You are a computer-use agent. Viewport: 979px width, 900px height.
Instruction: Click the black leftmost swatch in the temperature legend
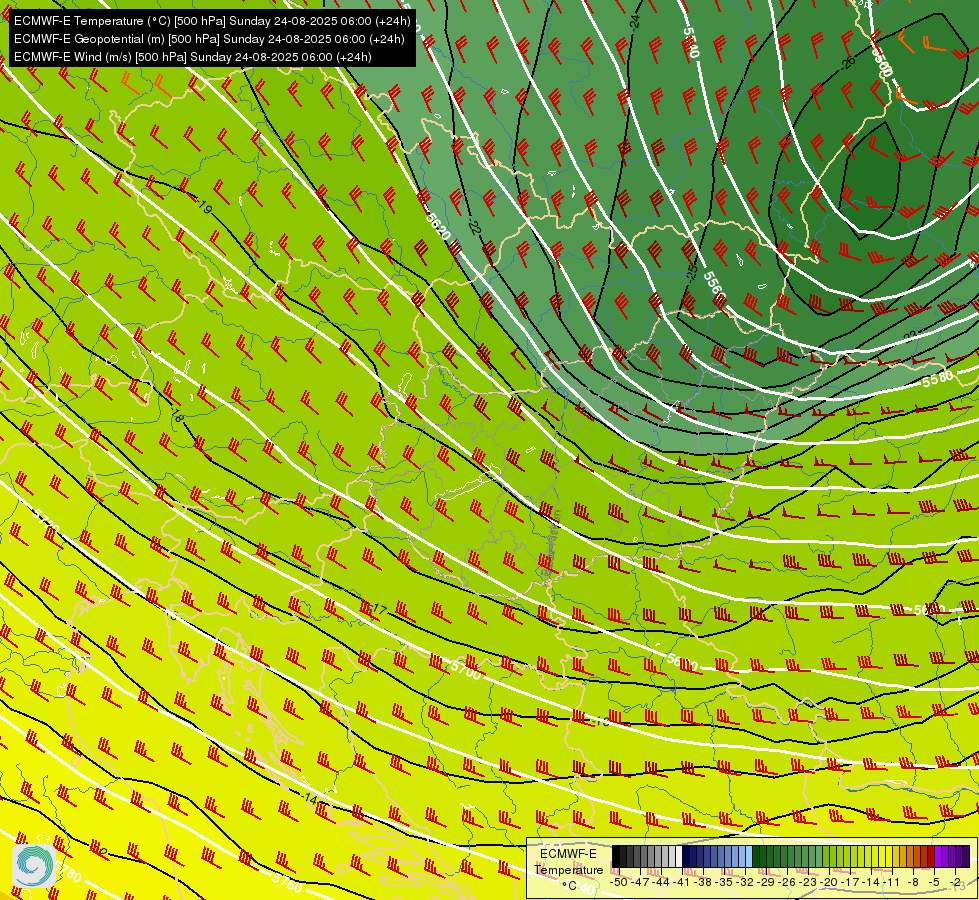pos(616,856)
